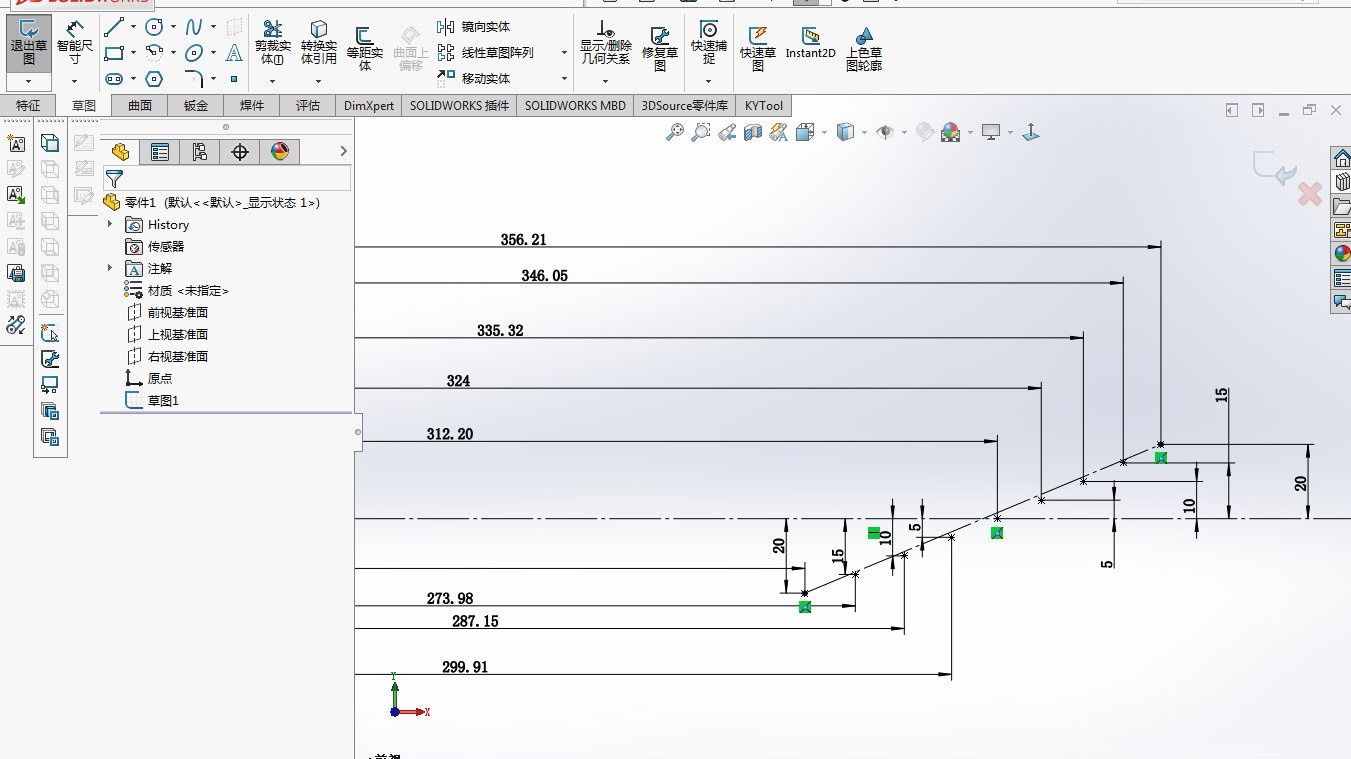Open the 钣金 sheet metal tab
Image resolution: width=1351 pixels, height=759 pixels.
tap(196, 106)
